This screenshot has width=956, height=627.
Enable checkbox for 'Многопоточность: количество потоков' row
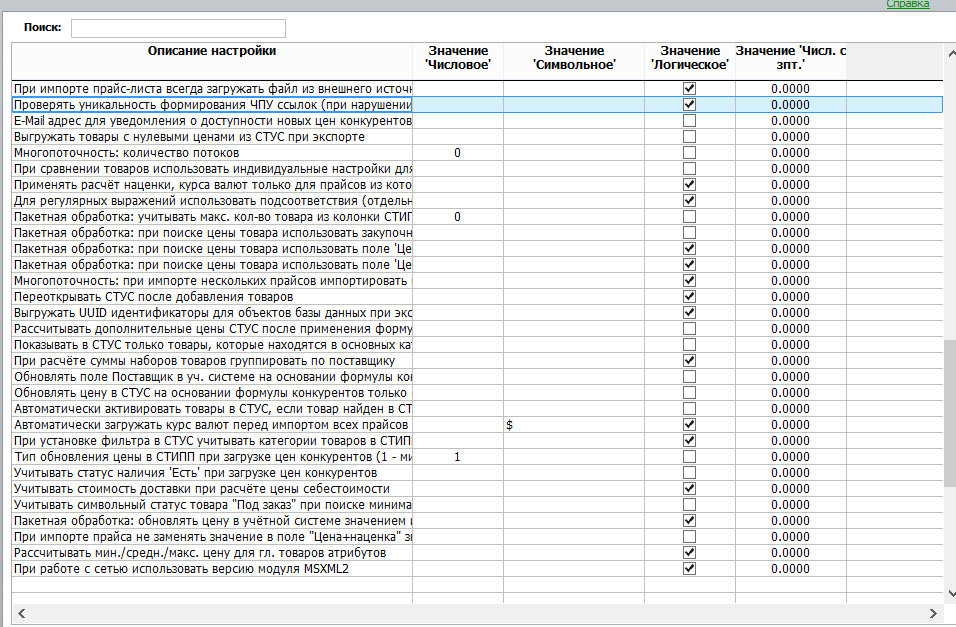pyautogui.click(x=690, y=152)
